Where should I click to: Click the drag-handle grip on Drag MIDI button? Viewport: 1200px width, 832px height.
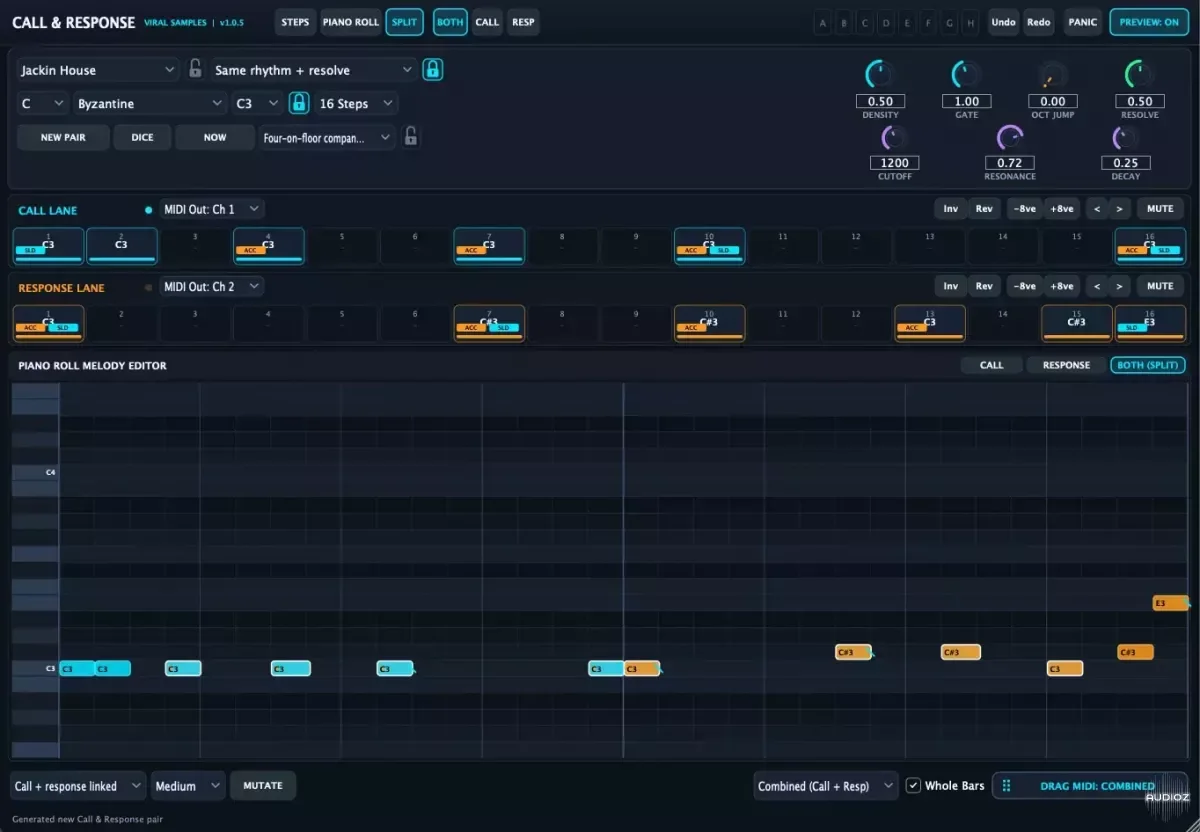pos(1007,786)
